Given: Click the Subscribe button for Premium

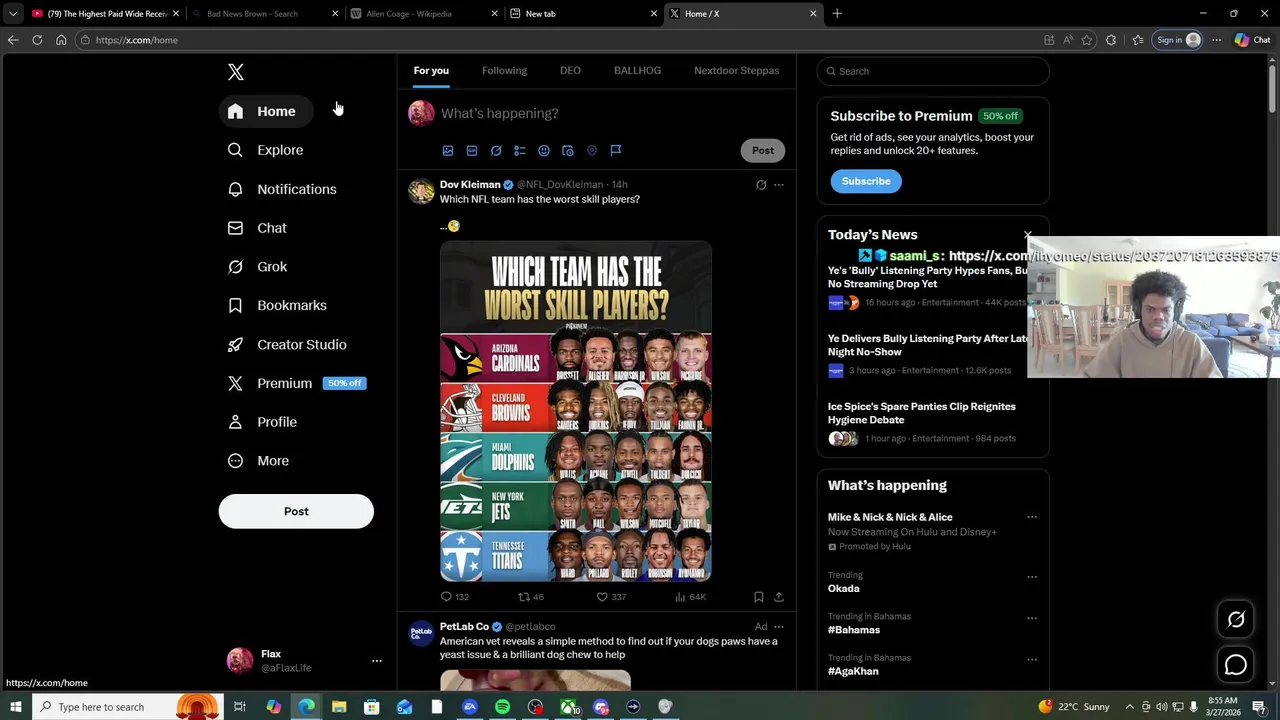Looking at the screenshot, I should click(866, 181).
